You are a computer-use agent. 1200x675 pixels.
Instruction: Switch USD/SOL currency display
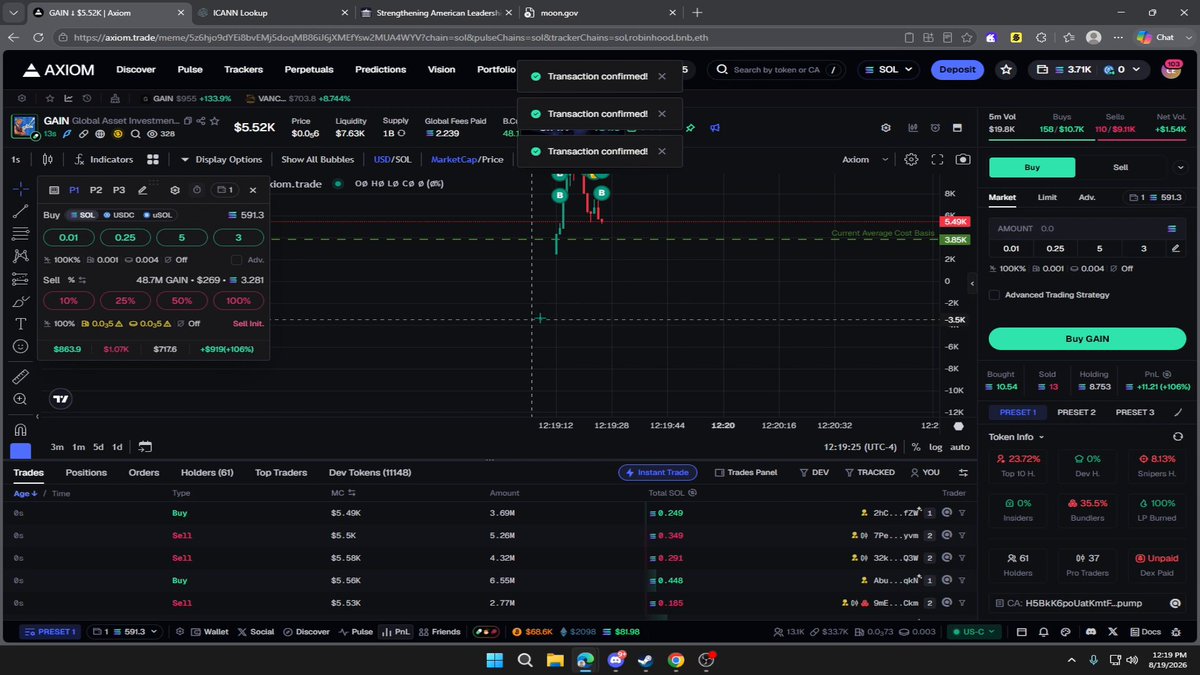(x=392, y=159)
